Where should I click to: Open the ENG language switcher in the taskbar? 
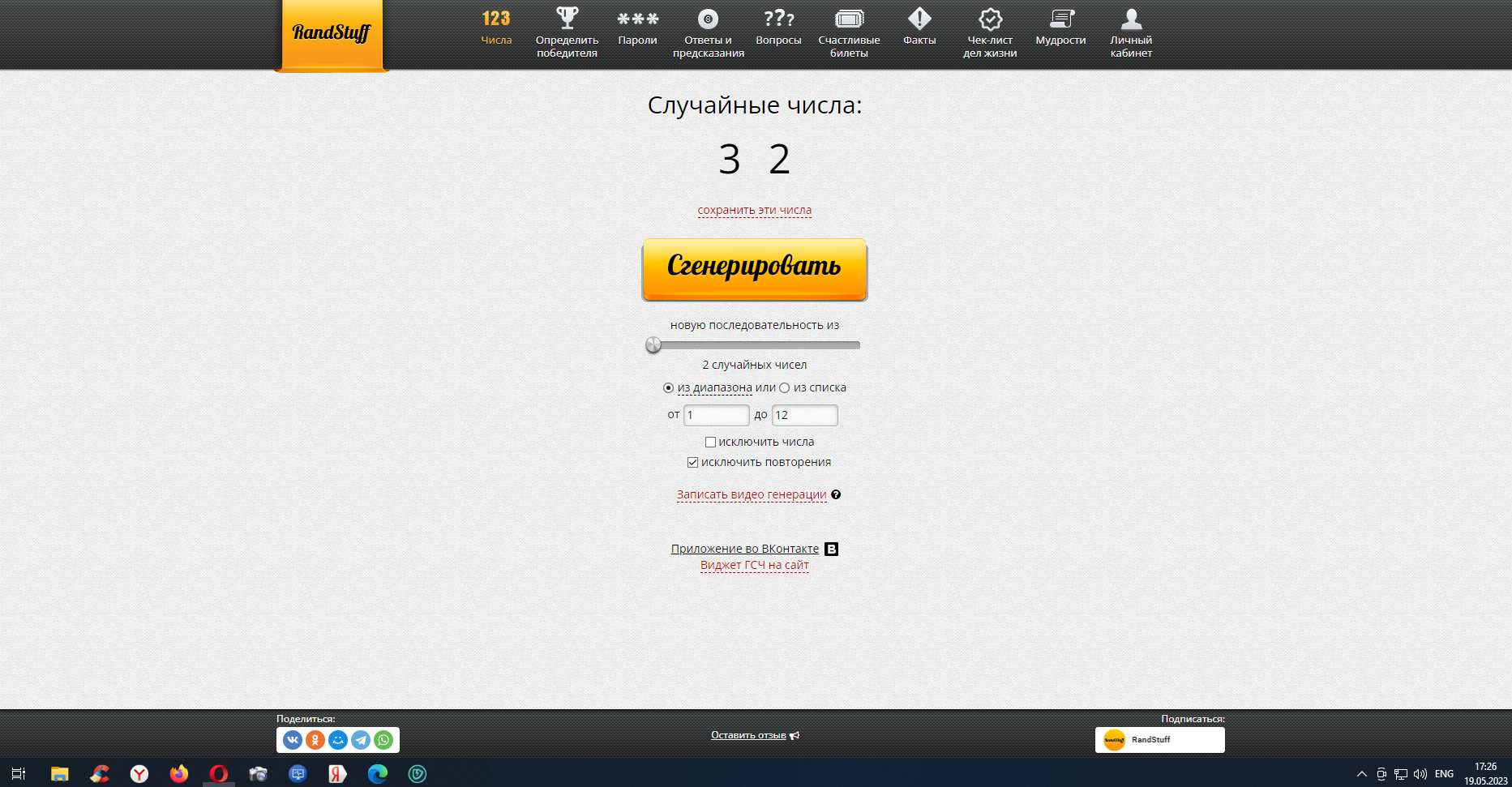pos(1444,774)
